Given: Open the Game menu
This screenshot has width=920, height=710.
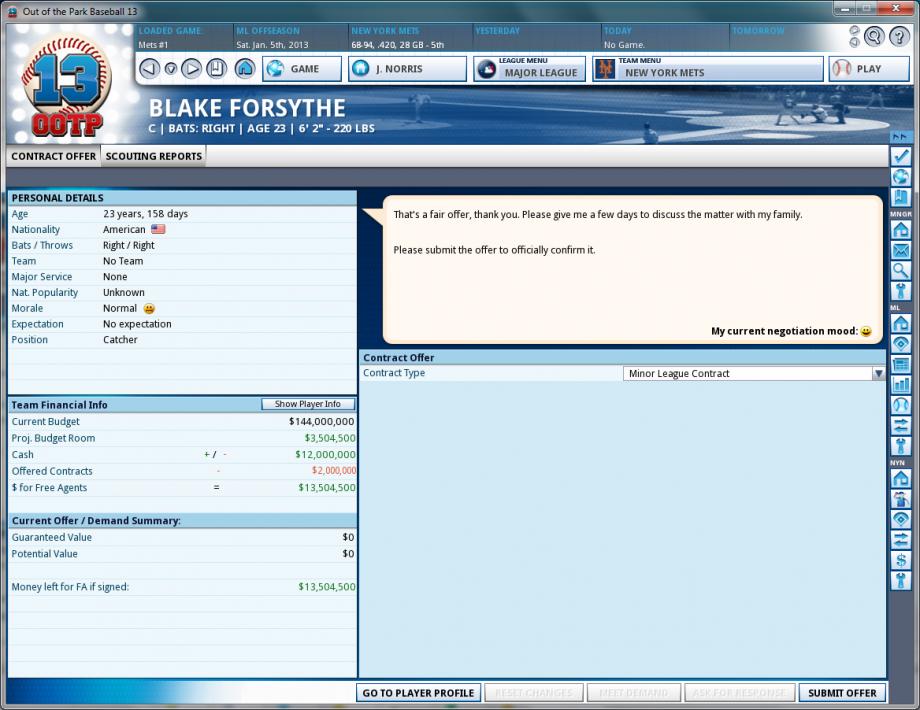Looking at the screenshot, I should coord(303,69).
